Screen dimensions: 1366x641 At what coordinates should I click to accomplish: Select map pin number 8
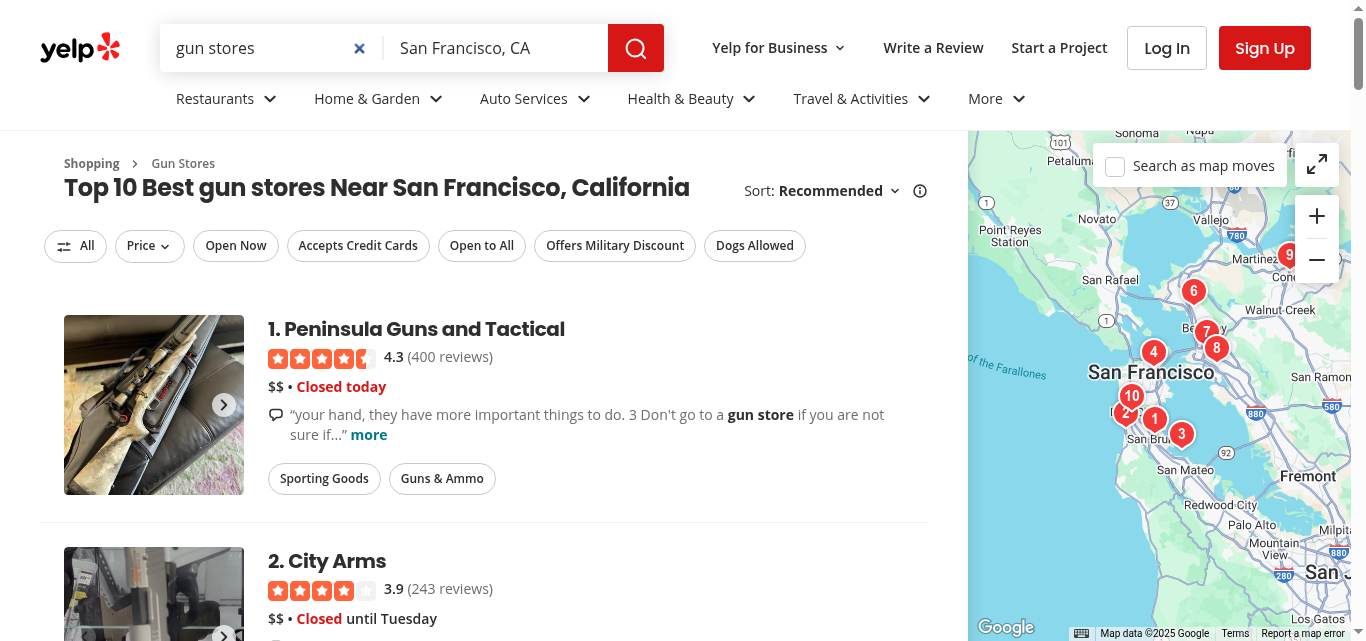[x=1216, y=348]
